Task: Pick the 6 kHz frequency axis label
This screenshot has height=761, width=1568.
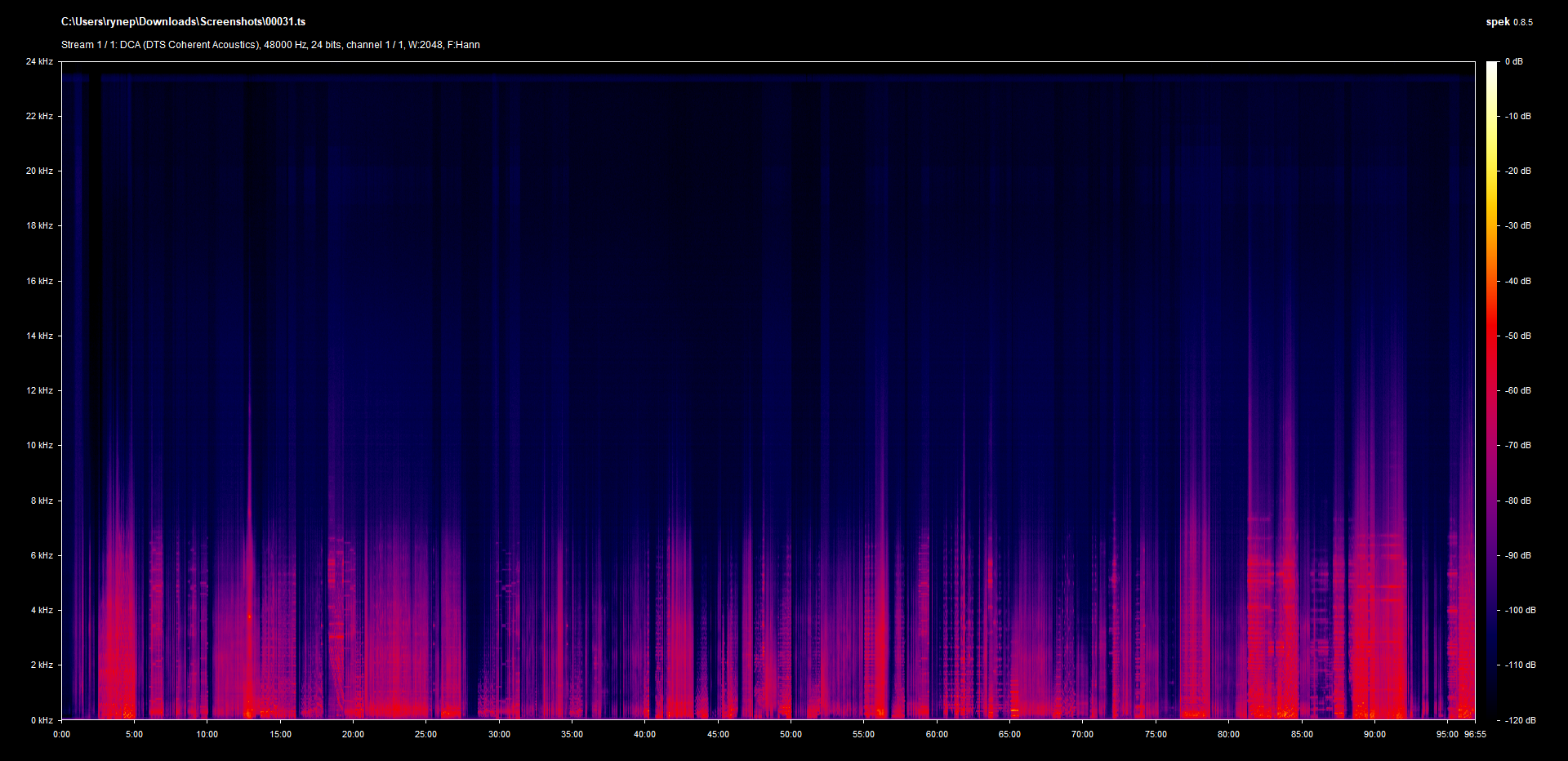Action: click(x=42, y=556)
